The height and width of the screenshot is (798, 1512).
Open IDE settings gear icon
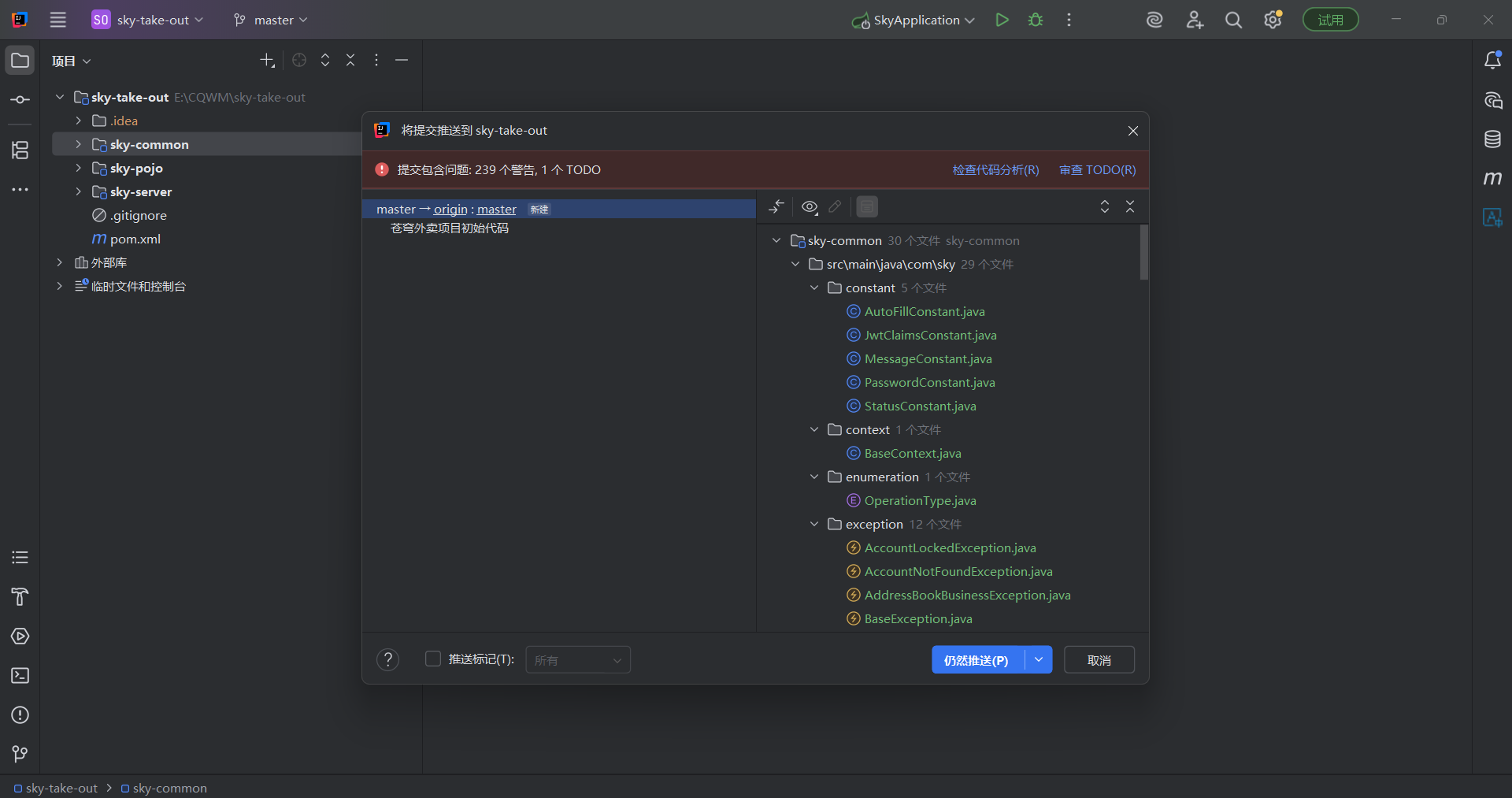click(1273, 20)
